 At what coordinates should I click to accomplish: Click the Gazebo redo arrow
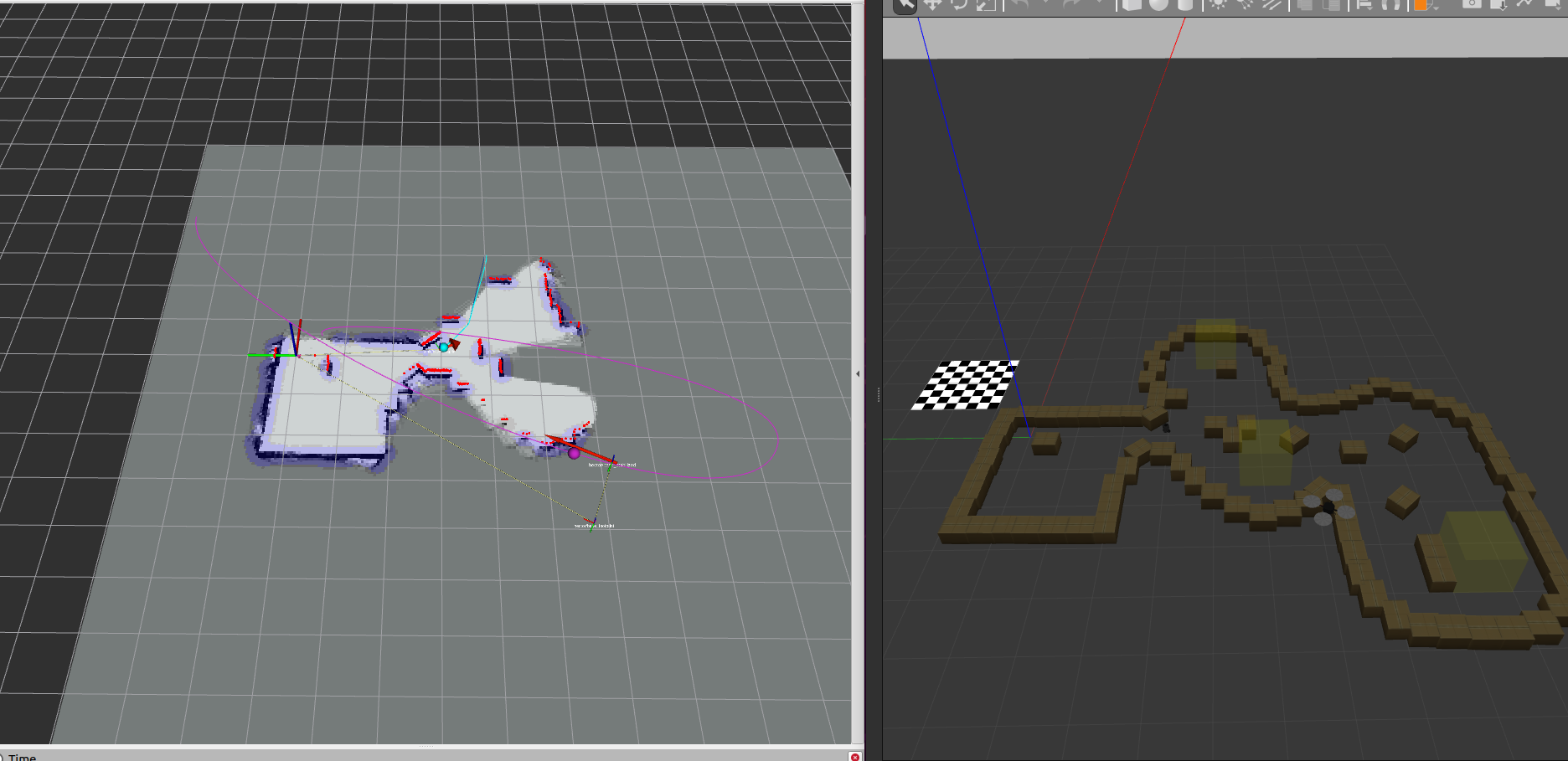point(1073,4)
